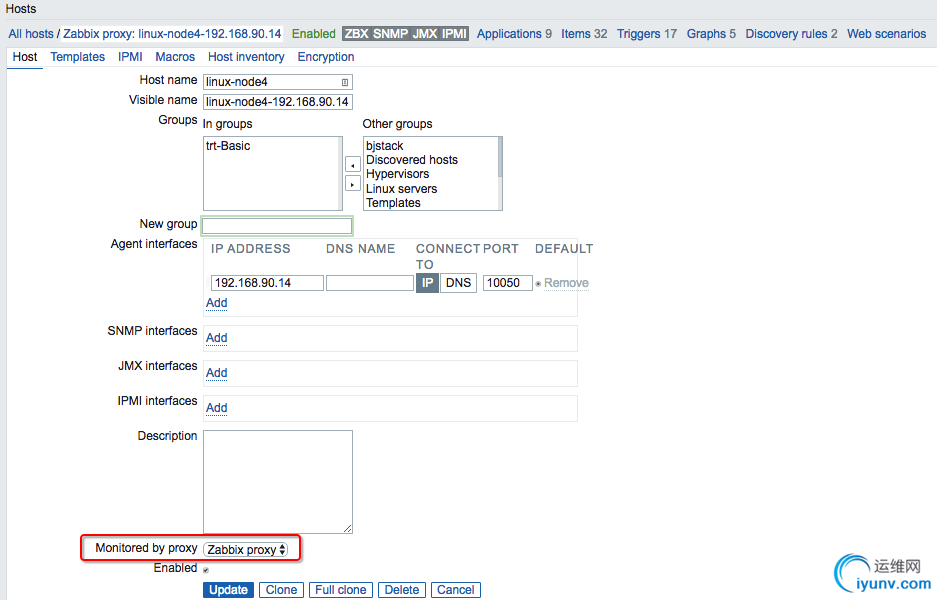Open Discovery rules 2 link
Screen dimensions: 937x600
point(791,34)
